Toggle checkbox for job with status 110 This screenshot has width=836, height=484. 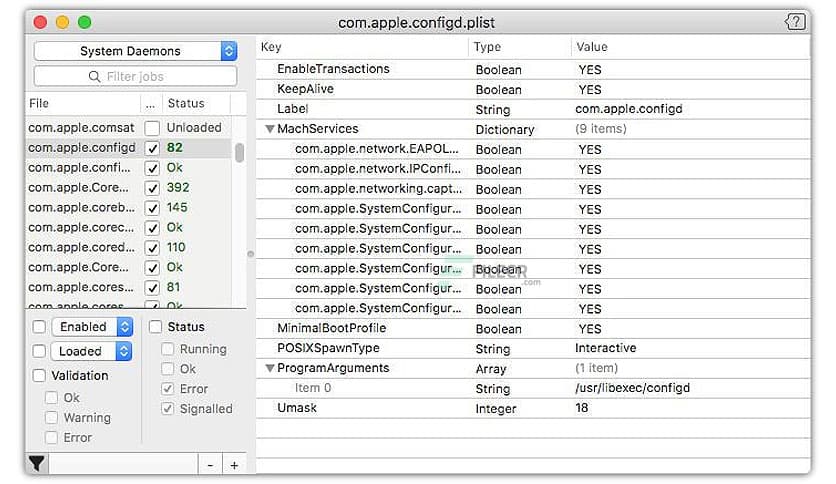[x=152, y=248]
